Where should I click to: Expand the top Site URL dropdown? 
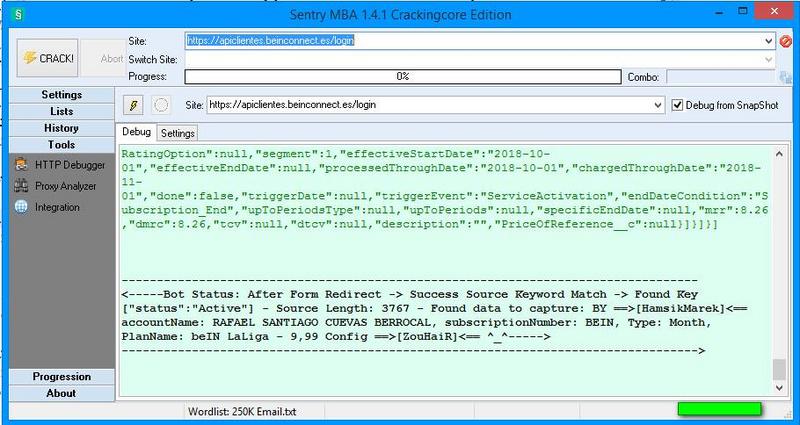tap(769, 41)
